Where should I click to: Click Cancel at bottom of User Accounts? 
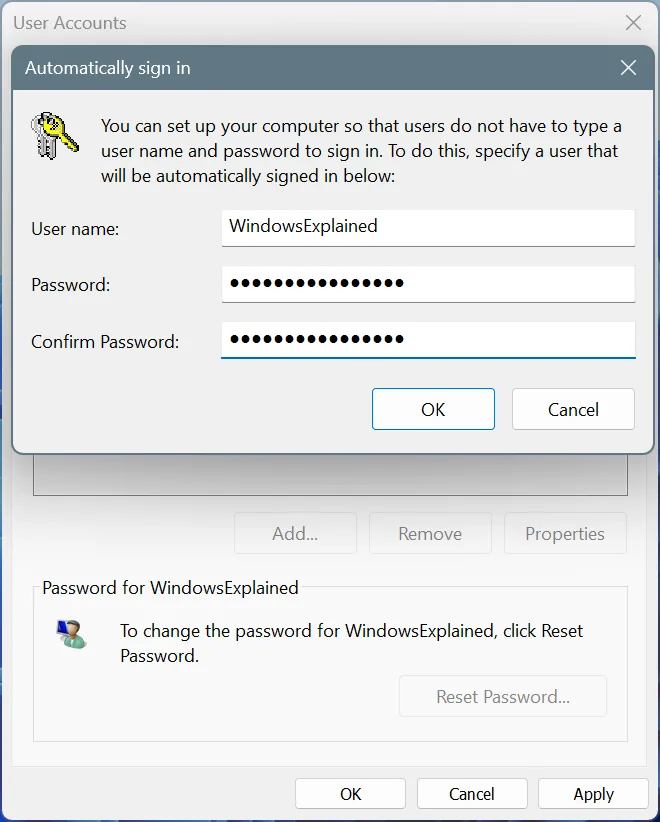(x=472, y=794)
